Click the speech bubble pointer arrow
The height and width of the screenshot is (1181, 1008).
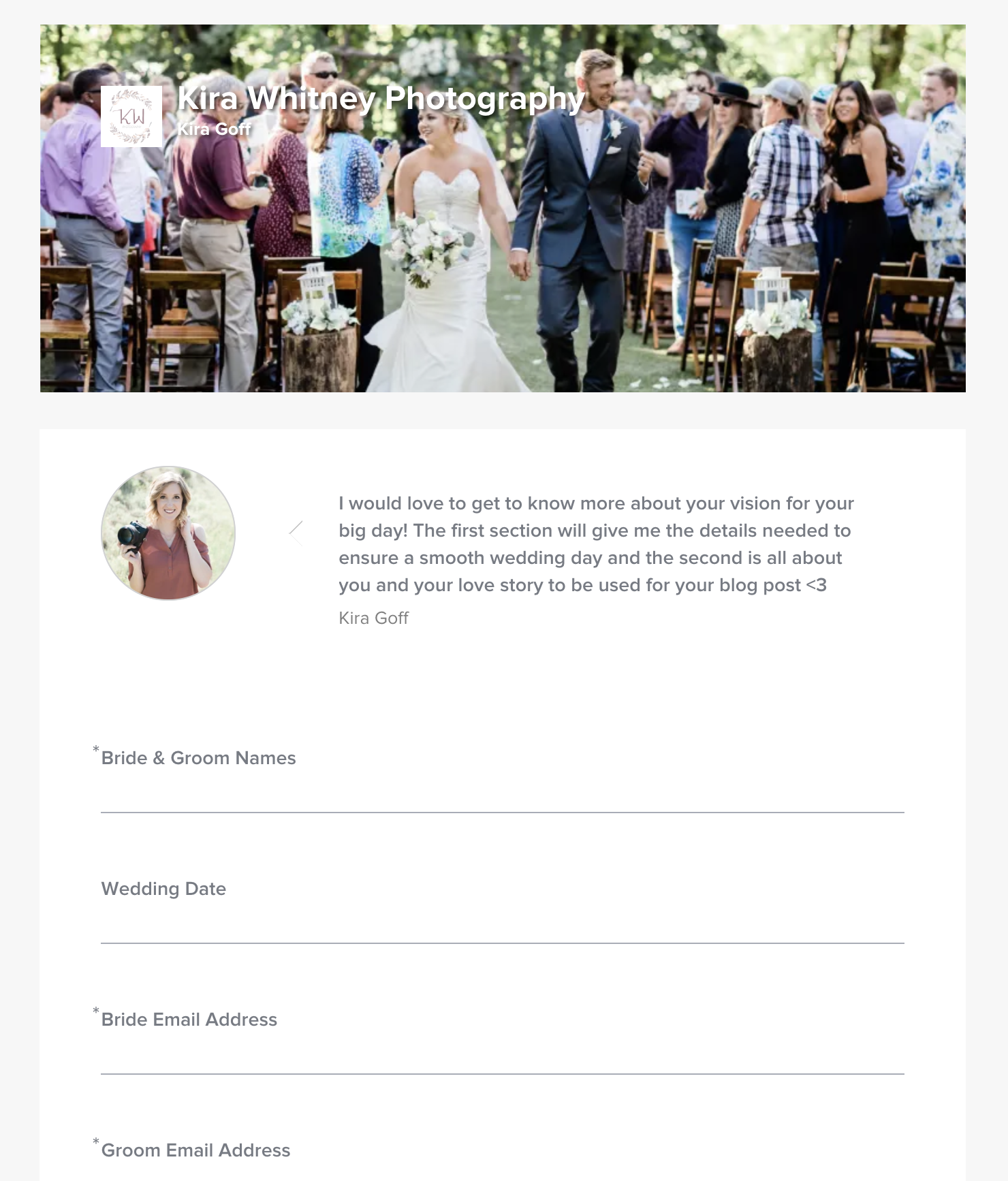296,533
